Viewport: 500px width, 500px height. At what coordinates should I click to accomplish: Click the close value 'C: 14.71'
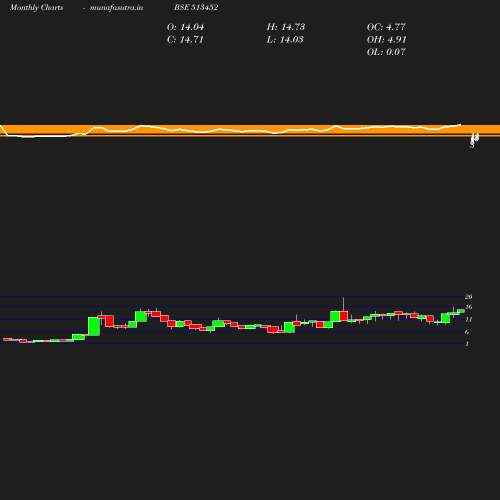click(x=185, y=40)
